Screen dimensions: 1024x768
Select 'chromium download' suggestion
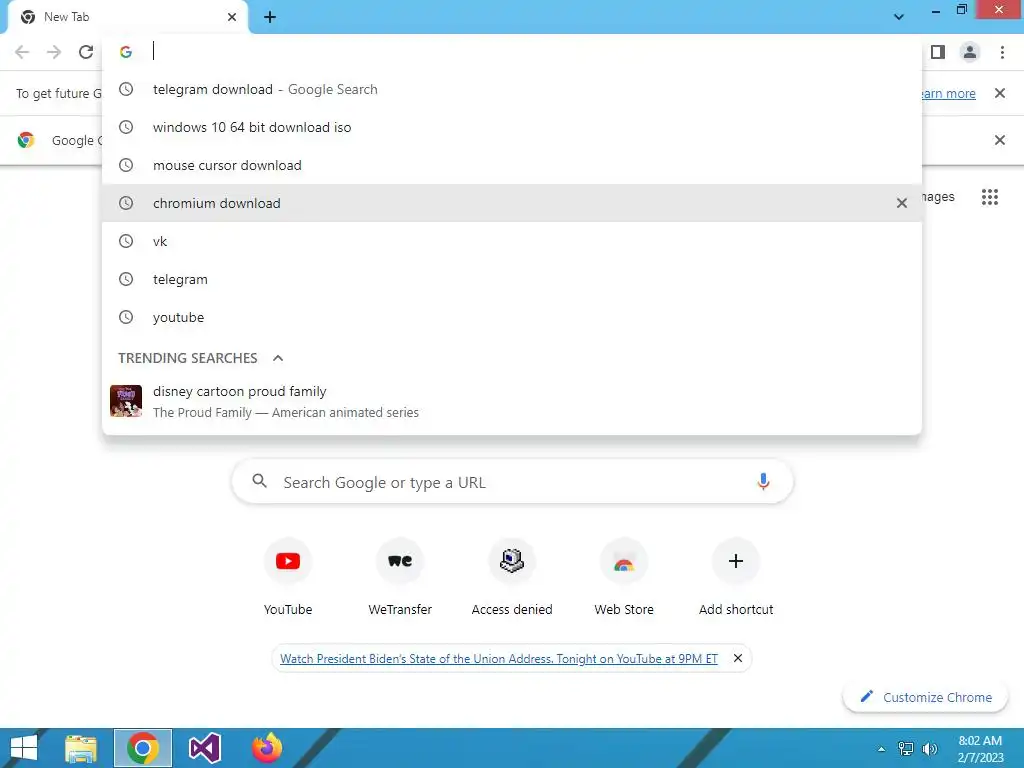(512, 203)
